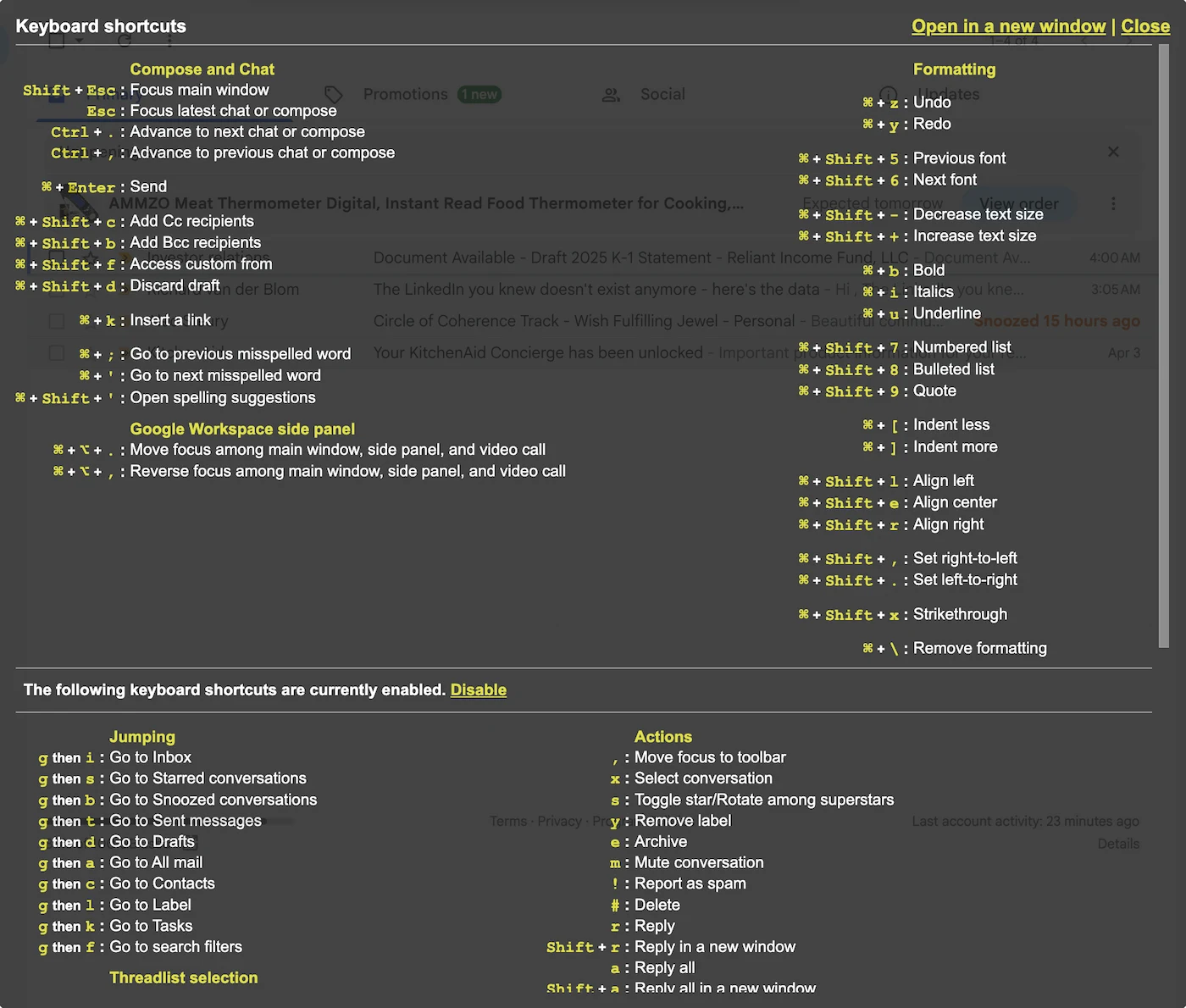Click 'Advance to next chat or compose'
1186x1008 pixels.
coord(247,131)
